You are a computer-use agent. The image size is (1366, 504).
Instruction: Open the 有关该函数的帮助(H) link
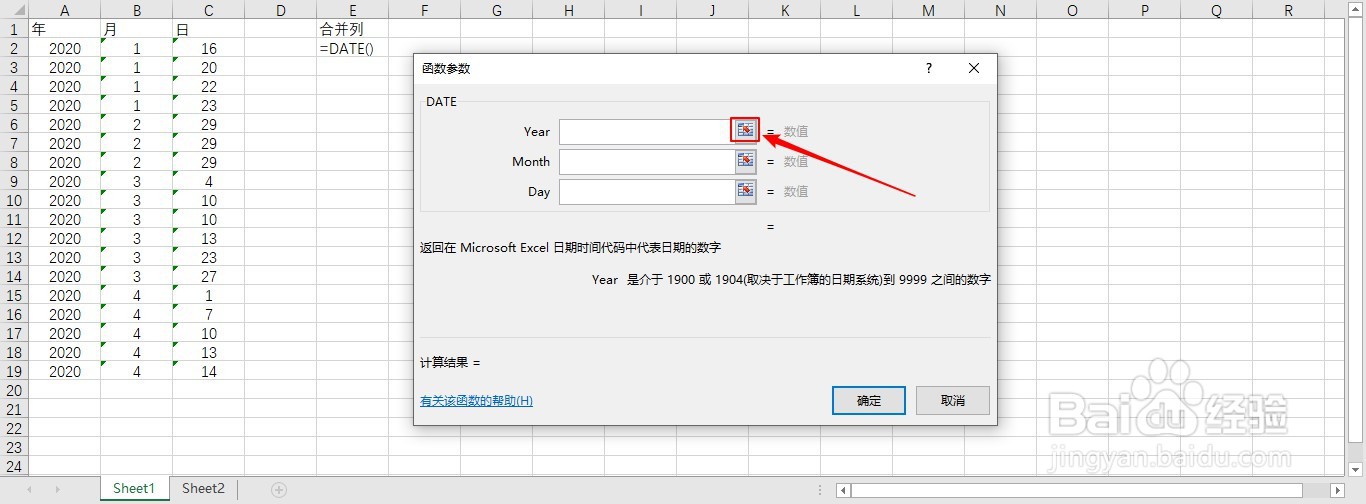click(476, 401)
